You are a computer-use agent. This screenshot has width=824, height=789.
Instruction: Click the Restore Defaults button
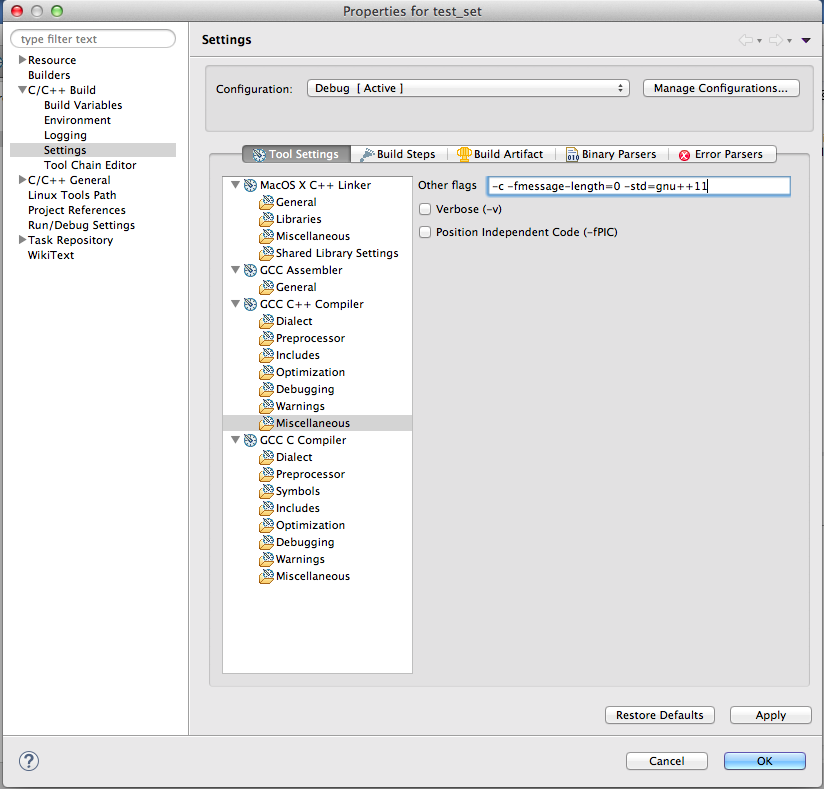660,715
